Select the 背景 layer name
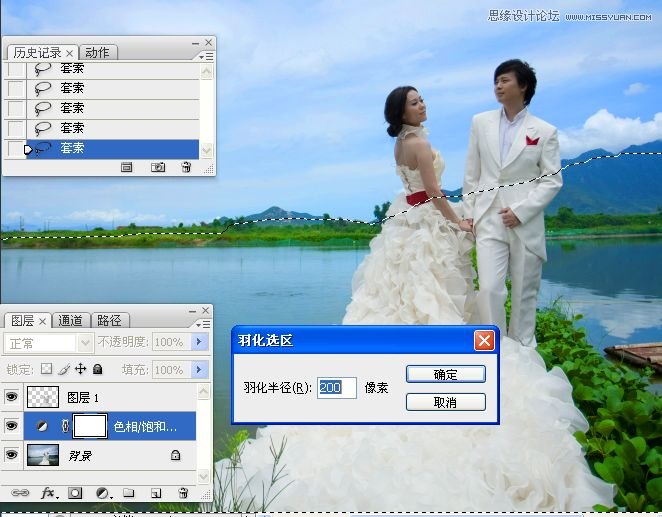The width and height of the screenshot is (662, 517). coord(80,455)
